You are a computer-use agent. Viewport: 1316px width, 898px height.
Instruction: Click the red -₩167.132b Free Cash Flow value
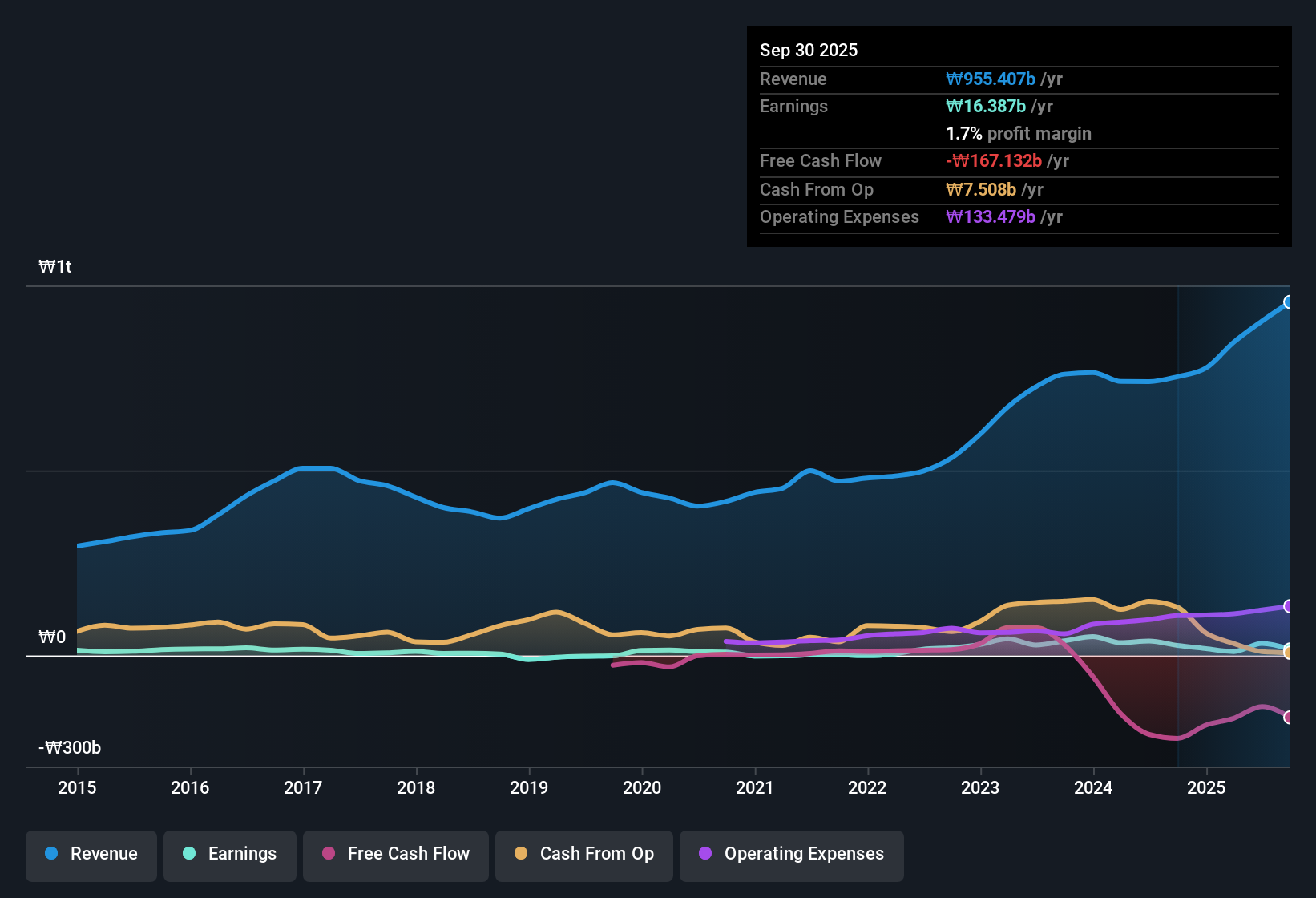point(995,160)
